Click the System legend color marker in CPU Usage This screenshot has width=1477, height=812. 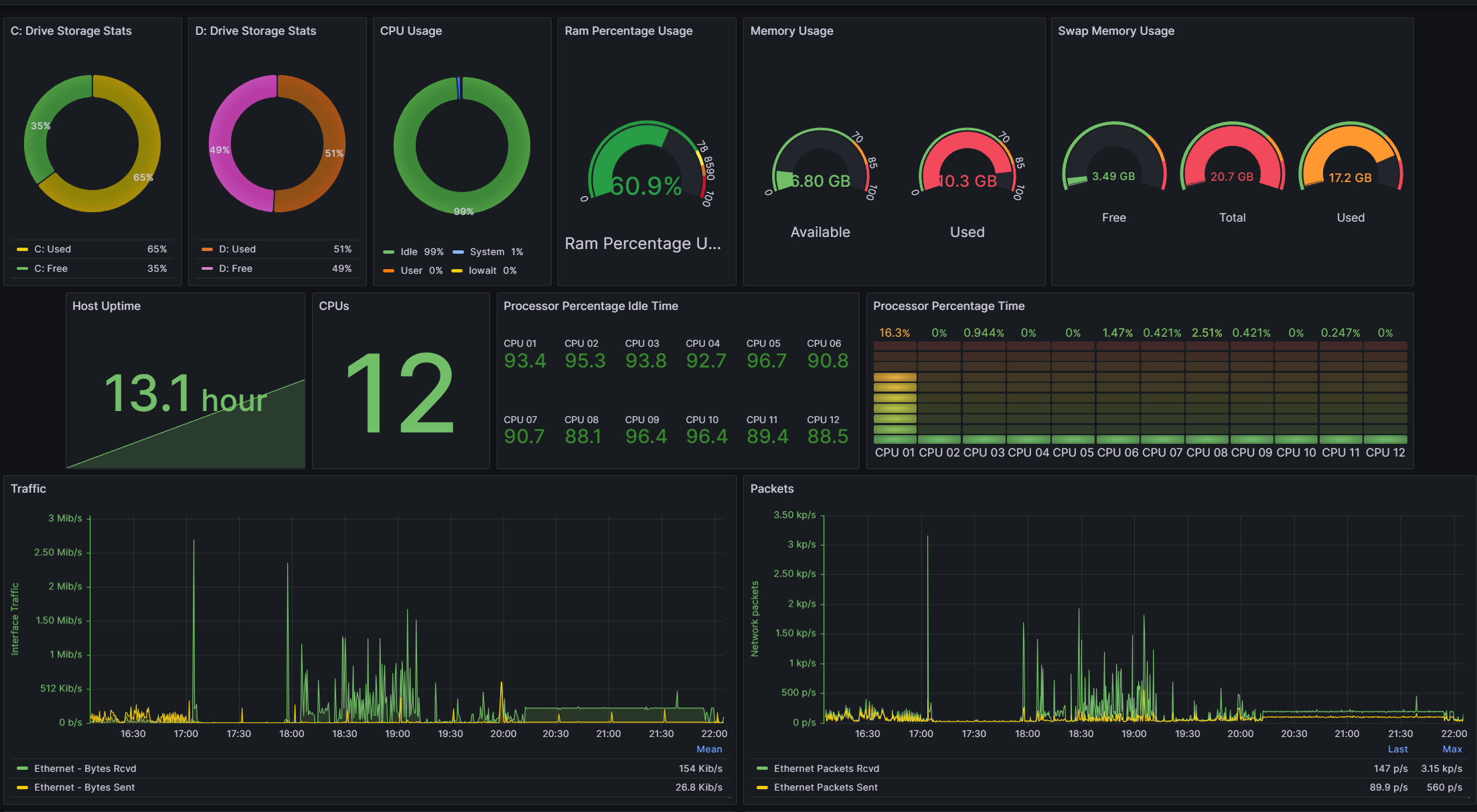[x=458, y=252]
